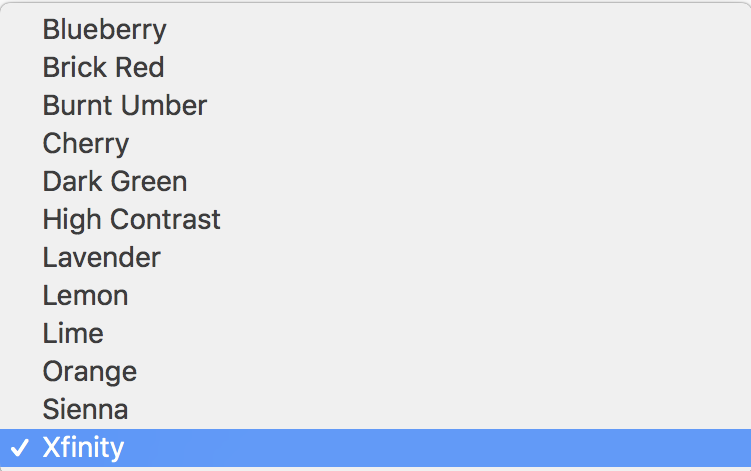Switch to the Dark Green option
751x471 pixels.
[114, 181]
